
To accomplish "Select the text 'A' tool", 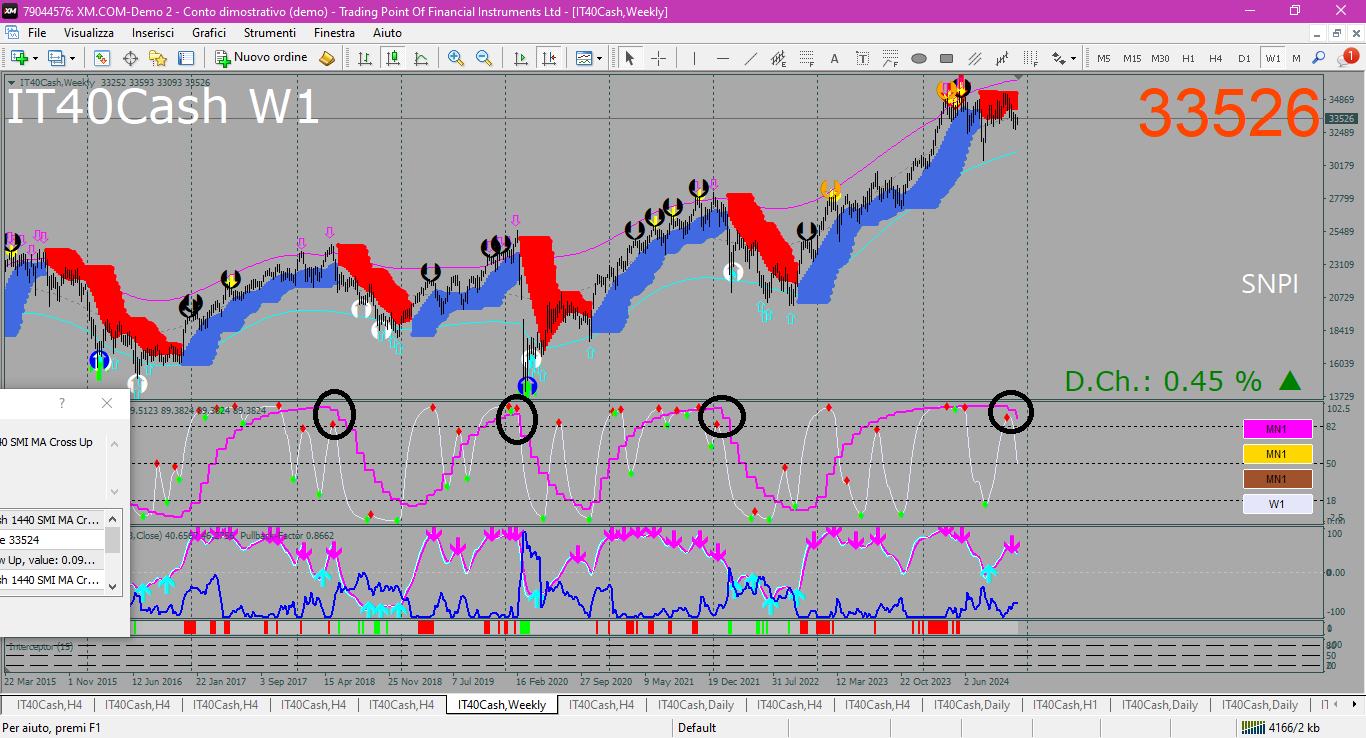I will click(x=835, y=58).
